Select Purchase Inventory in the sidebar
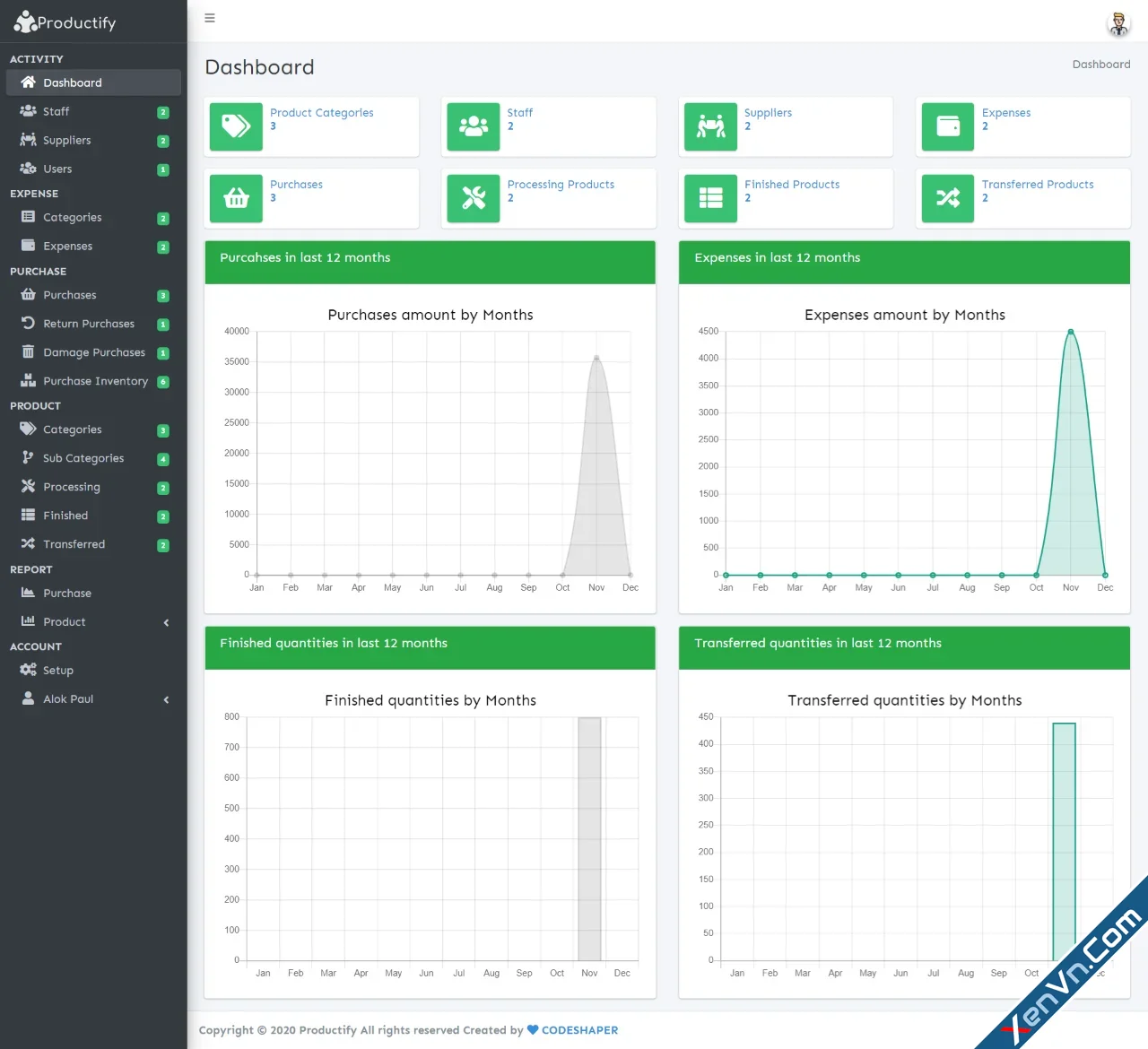Viewport: 1148px width, 1049px height. (96, 380)
